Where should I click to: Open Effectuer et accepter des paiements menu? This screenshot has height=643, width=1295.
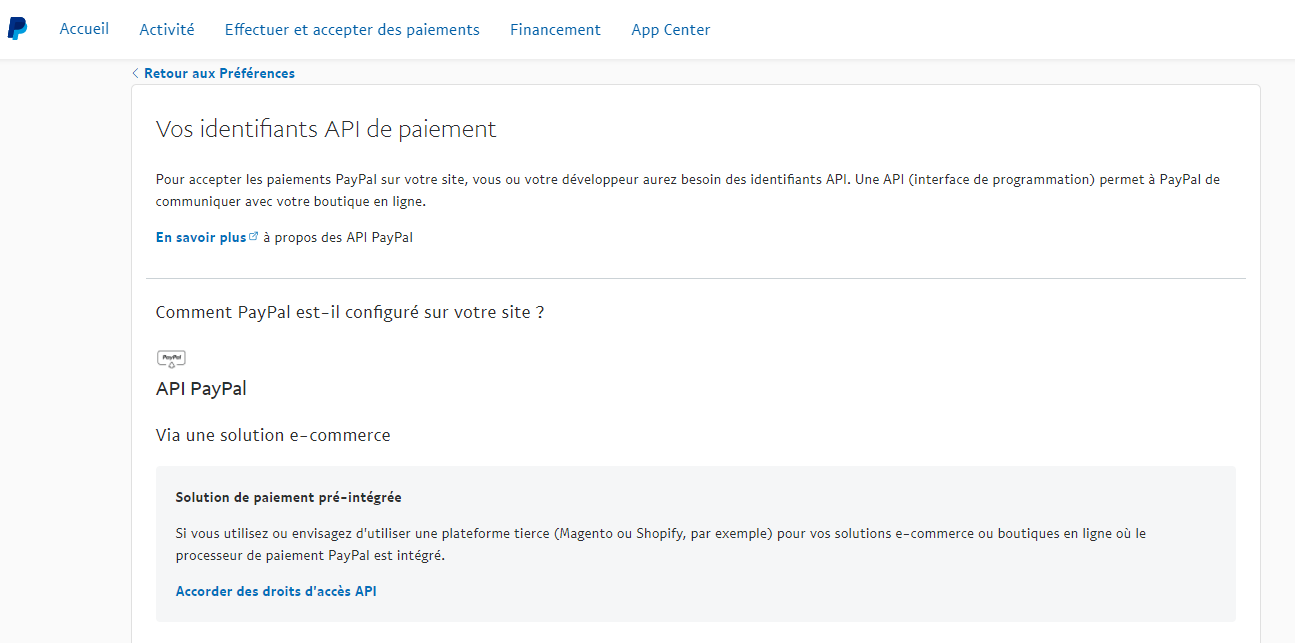[x=352, y=30]
